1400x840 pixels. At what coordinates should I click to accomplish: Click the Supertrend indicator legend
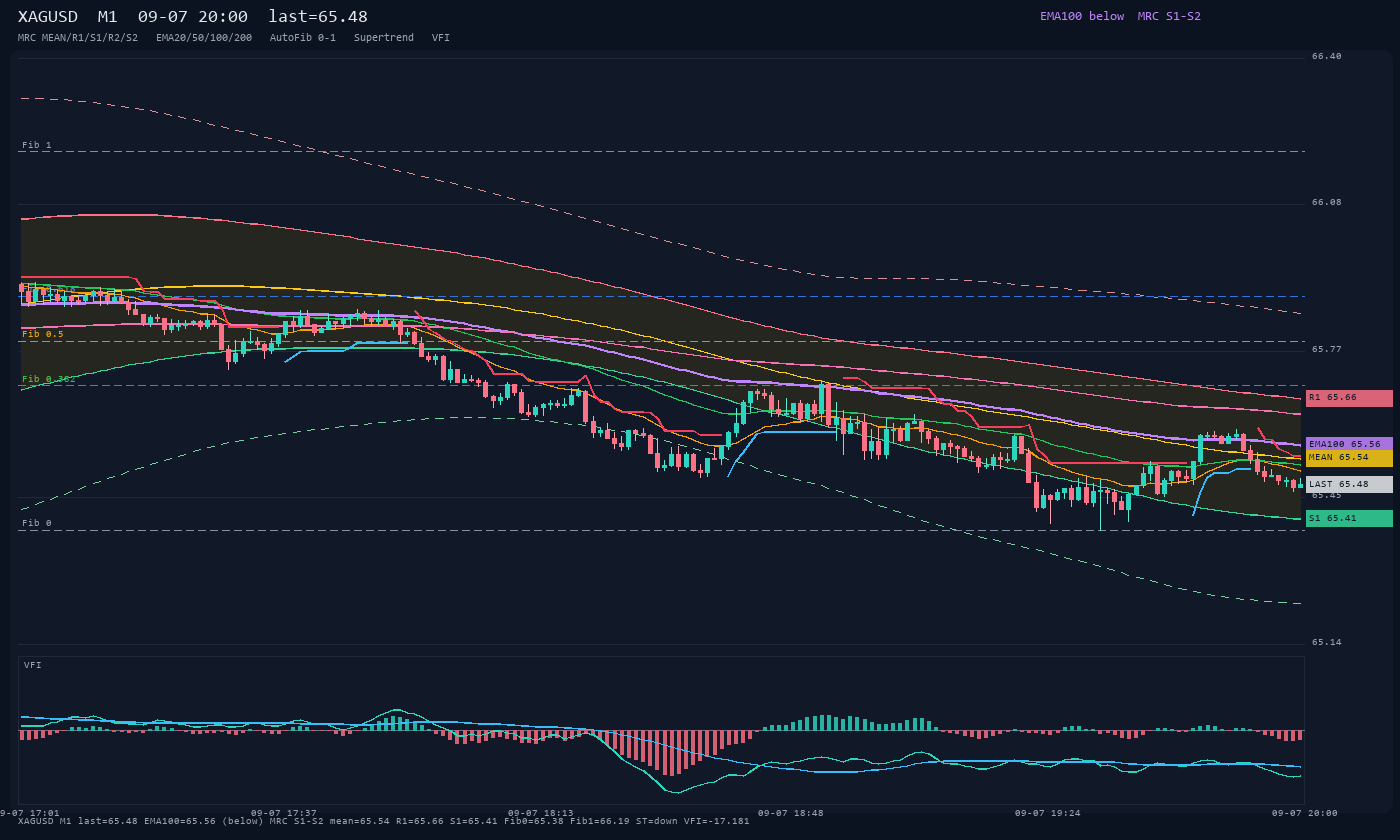(x=384, y=38)
